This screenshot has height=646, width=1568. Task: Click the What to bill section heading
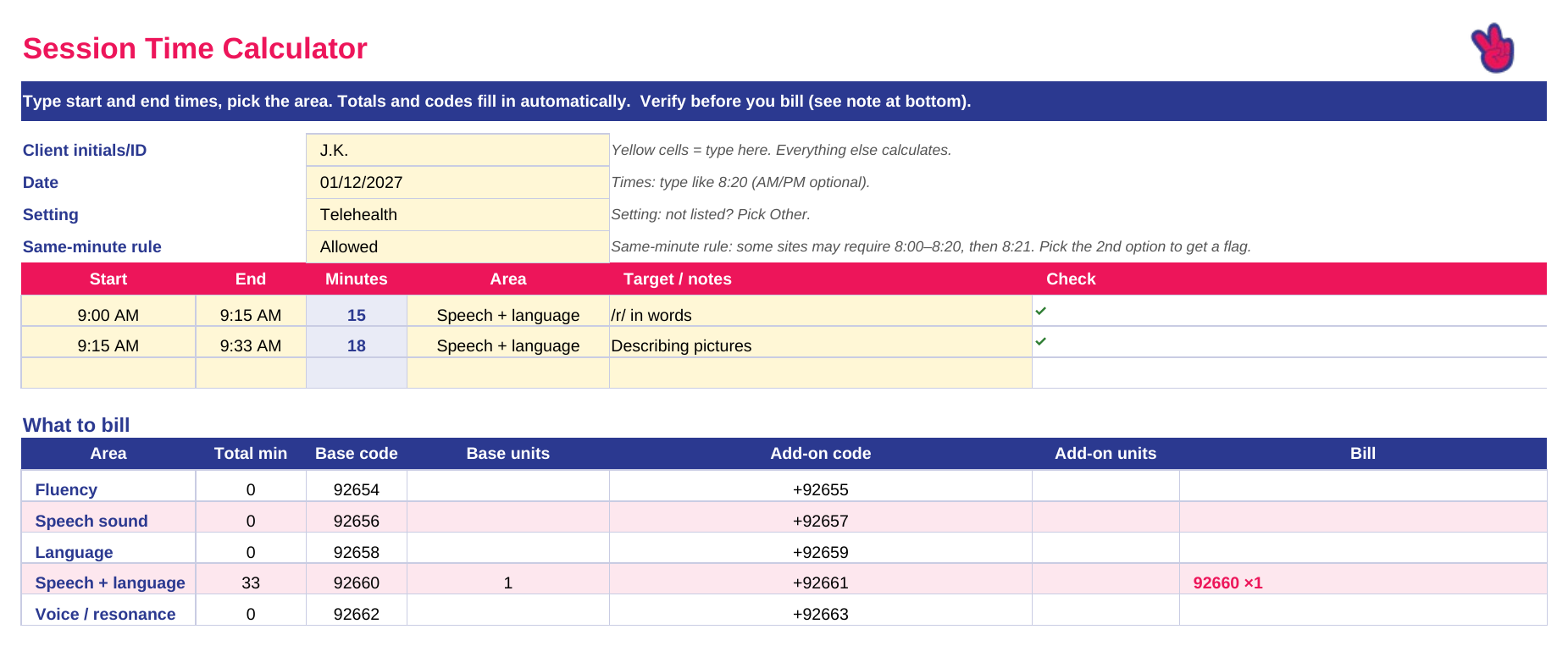(x=76, y=425)
